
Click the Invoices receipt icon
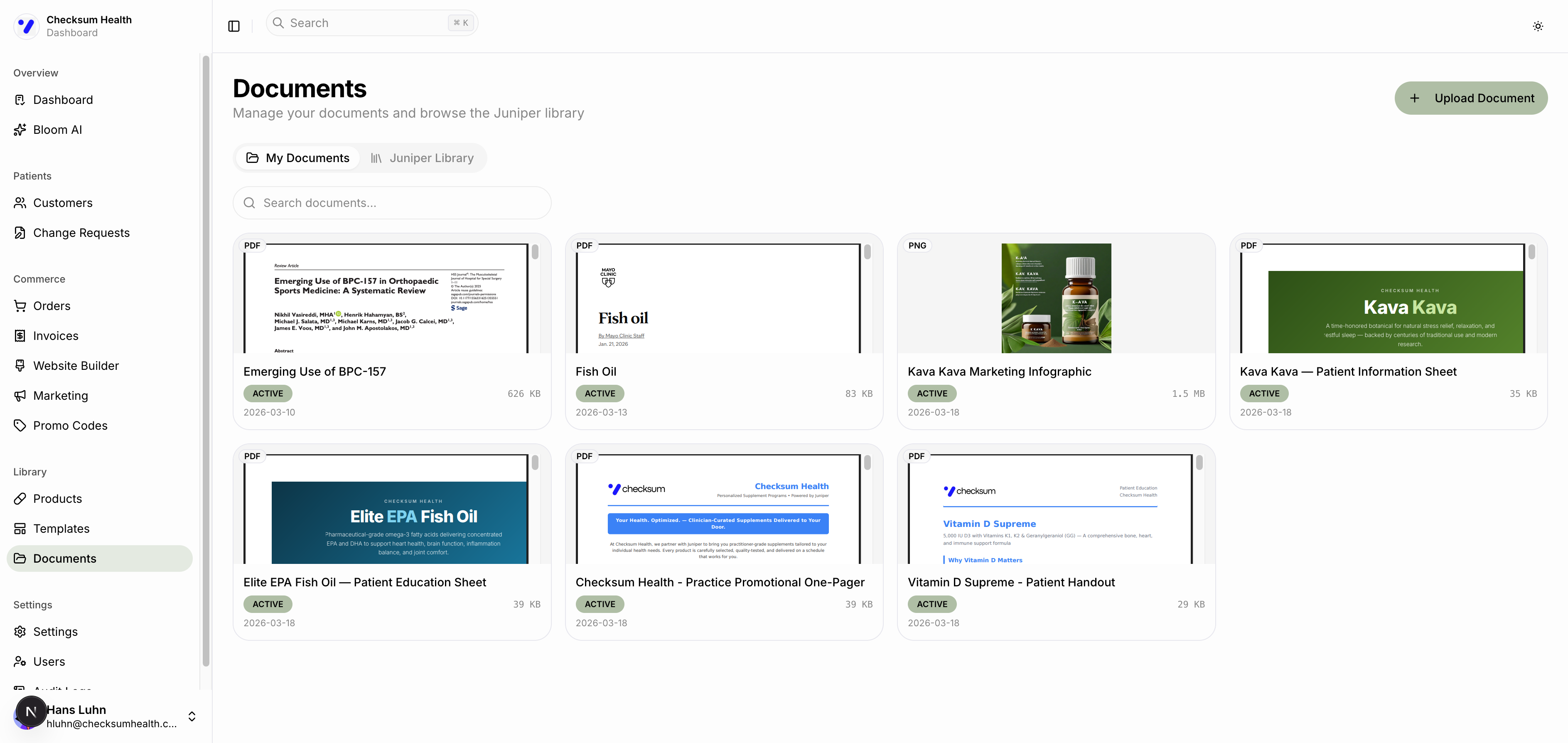point(20,336)
